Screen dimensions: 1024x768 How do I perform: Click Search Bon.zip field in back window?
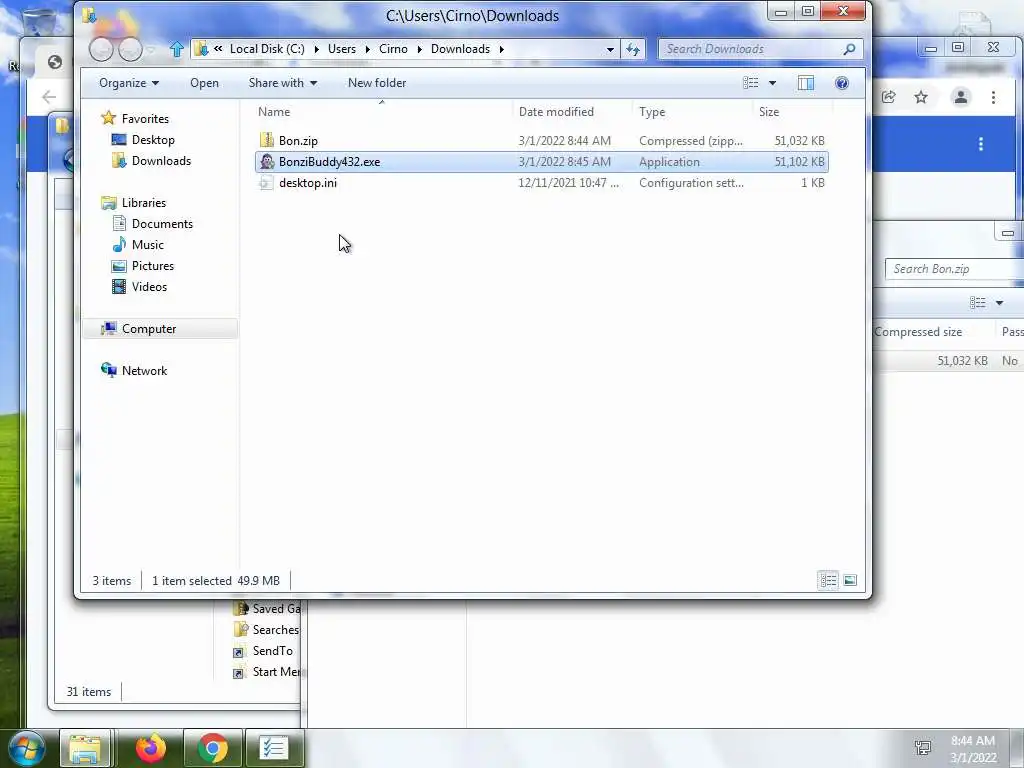(953, 269)
